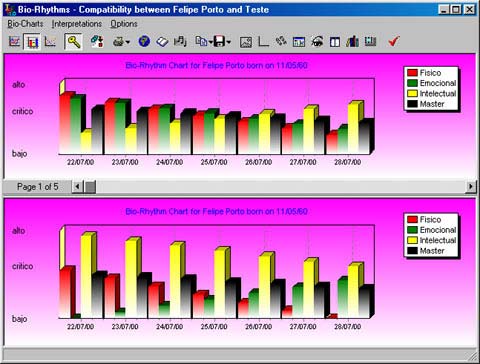This screenshot has height=364, width=480.
Task: Open the book help icon
Action: [x=162, y=42]
